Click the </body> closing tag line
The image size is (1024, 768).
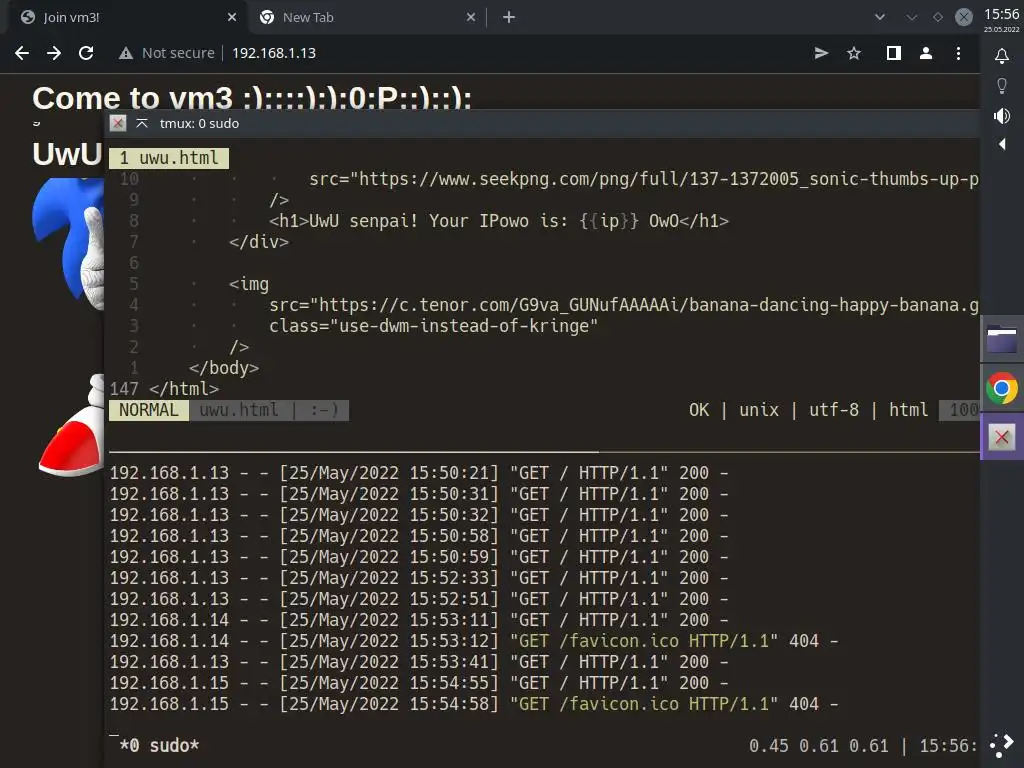(224, 368)
